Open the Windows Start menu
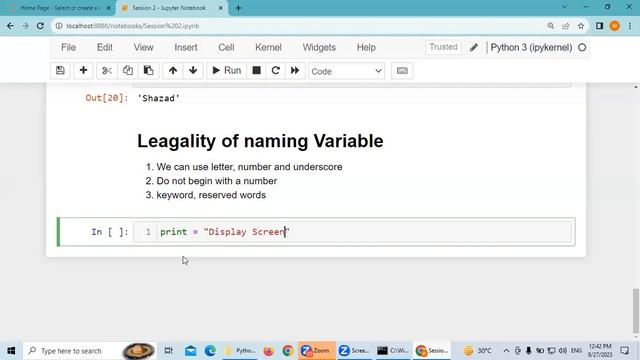 point(11,351)
